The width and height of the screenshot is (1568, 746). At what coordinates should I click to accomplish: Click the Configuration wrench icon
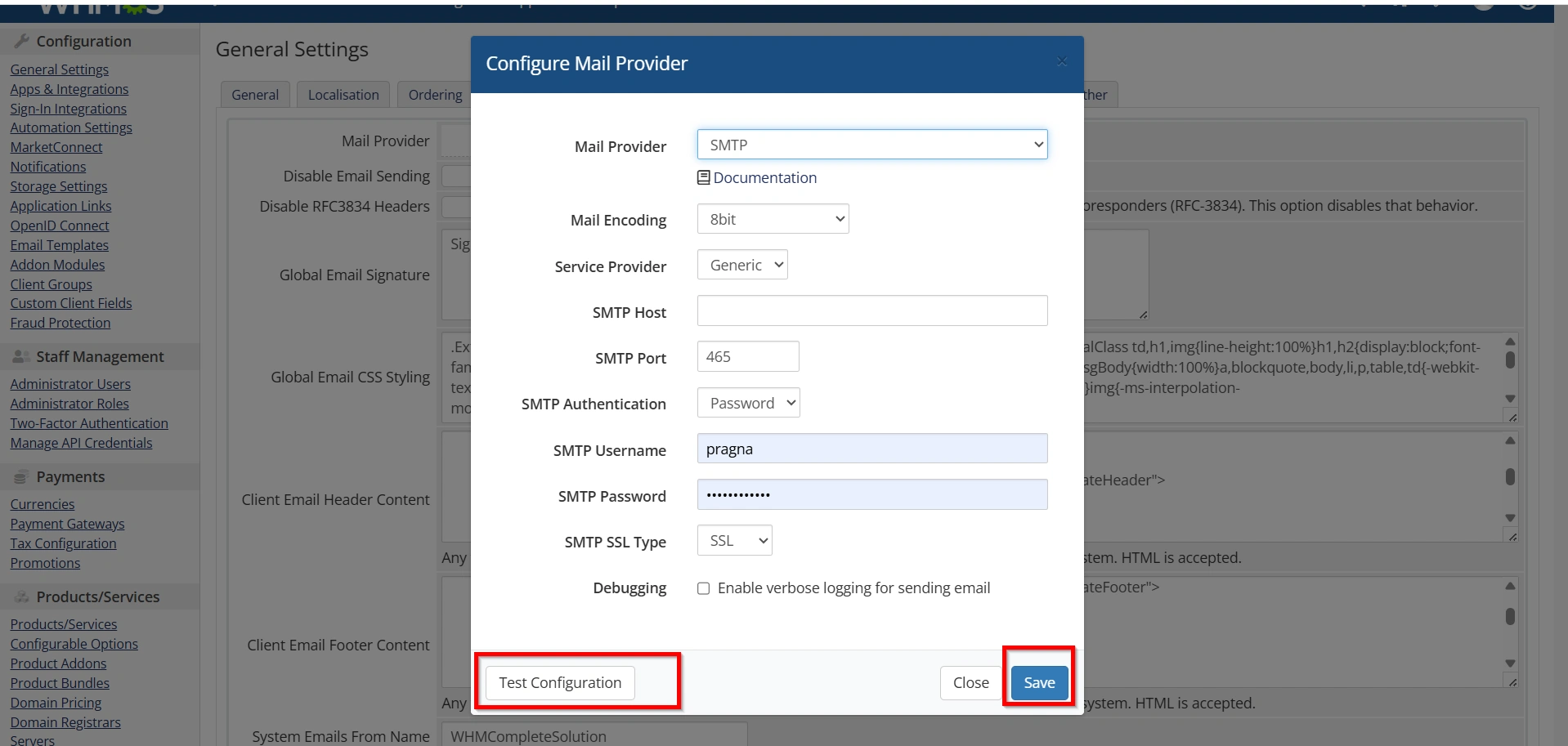(x=22, y=41)
